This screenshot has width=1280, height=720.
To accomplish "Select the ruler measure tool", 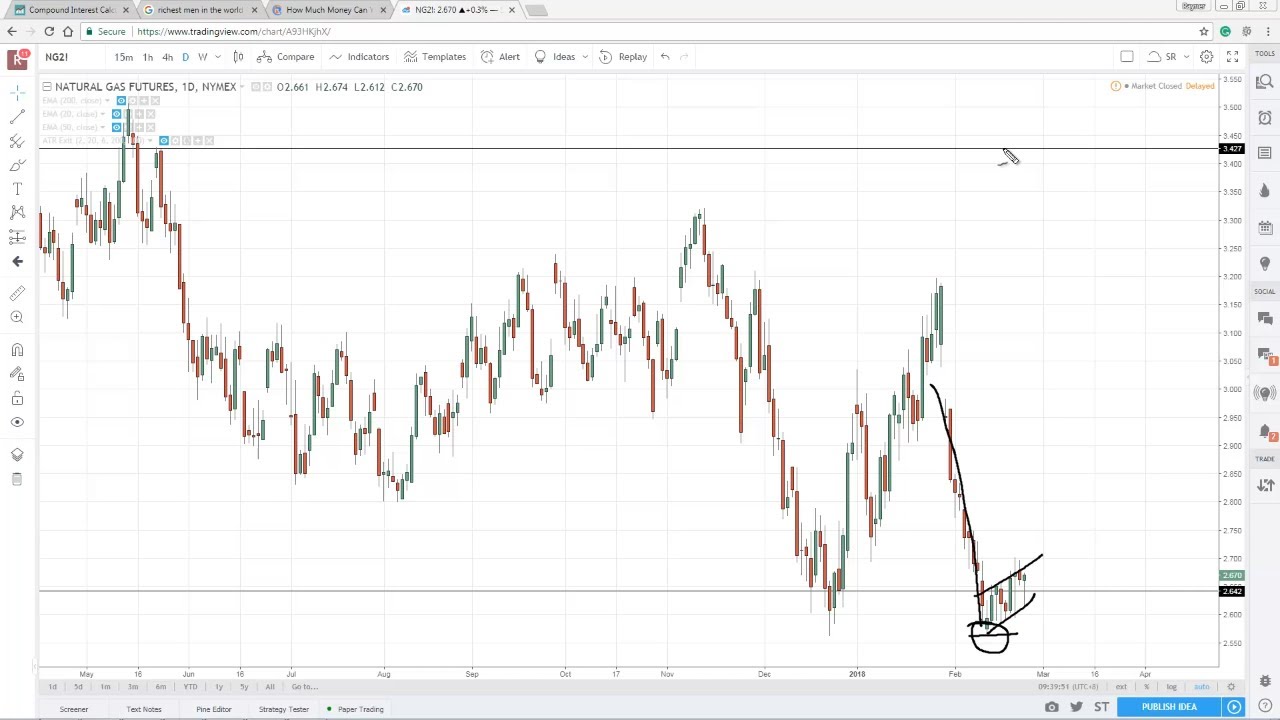I will (17, 293).
